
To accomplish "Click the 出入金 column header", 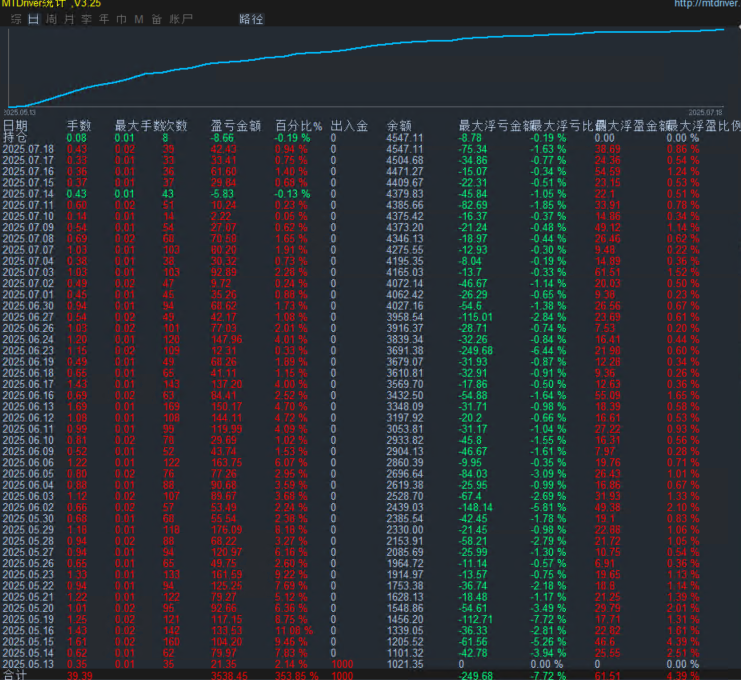I will [x=349, y=126].
